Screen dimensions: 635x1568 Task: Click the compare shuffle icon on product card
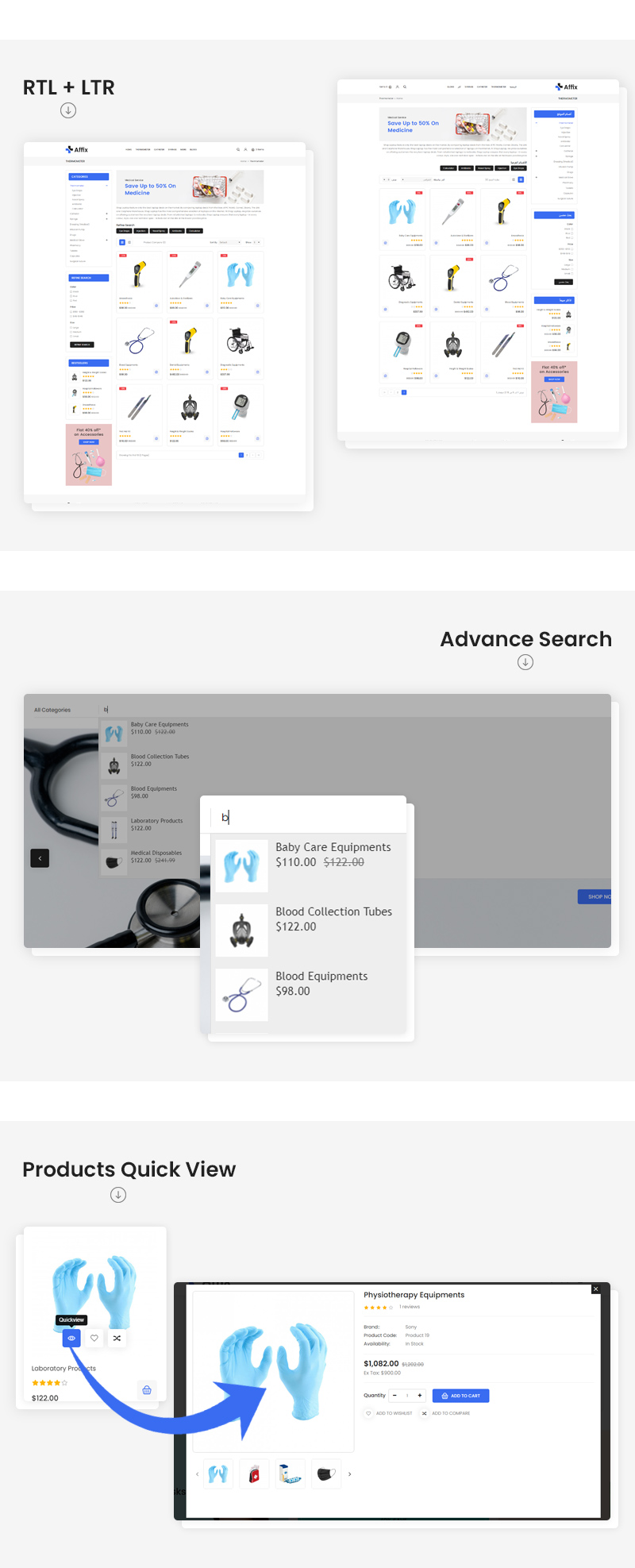point(117,1338)
